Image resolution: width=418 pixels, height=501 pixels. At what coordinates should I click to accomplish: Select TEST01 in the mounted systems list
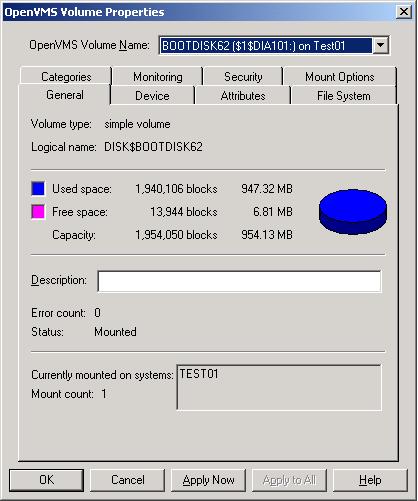(x=199, y=374)
